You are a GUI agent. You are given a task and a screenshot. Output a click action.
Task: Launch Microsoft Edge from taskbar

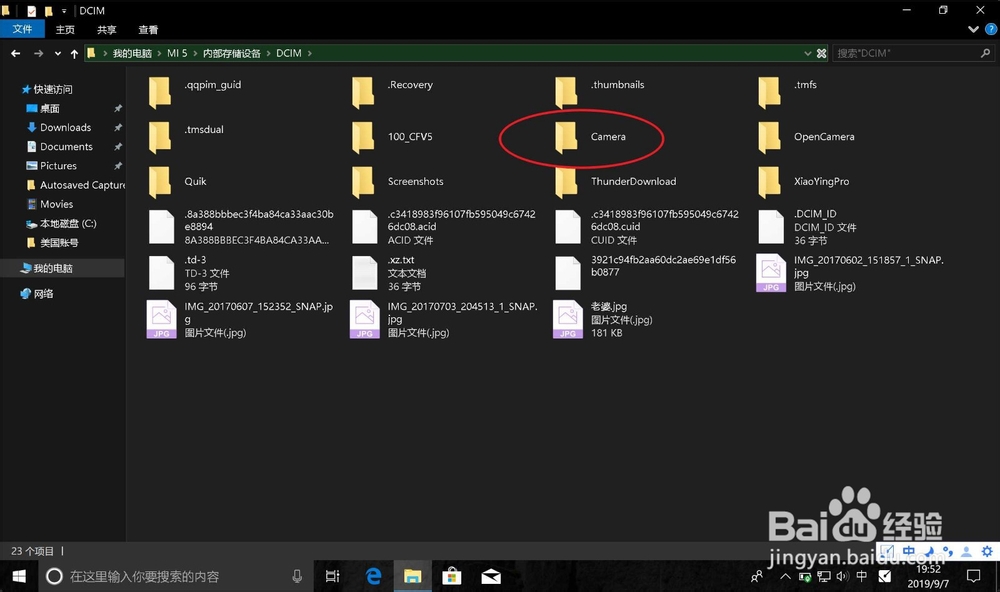pos(373,577)
